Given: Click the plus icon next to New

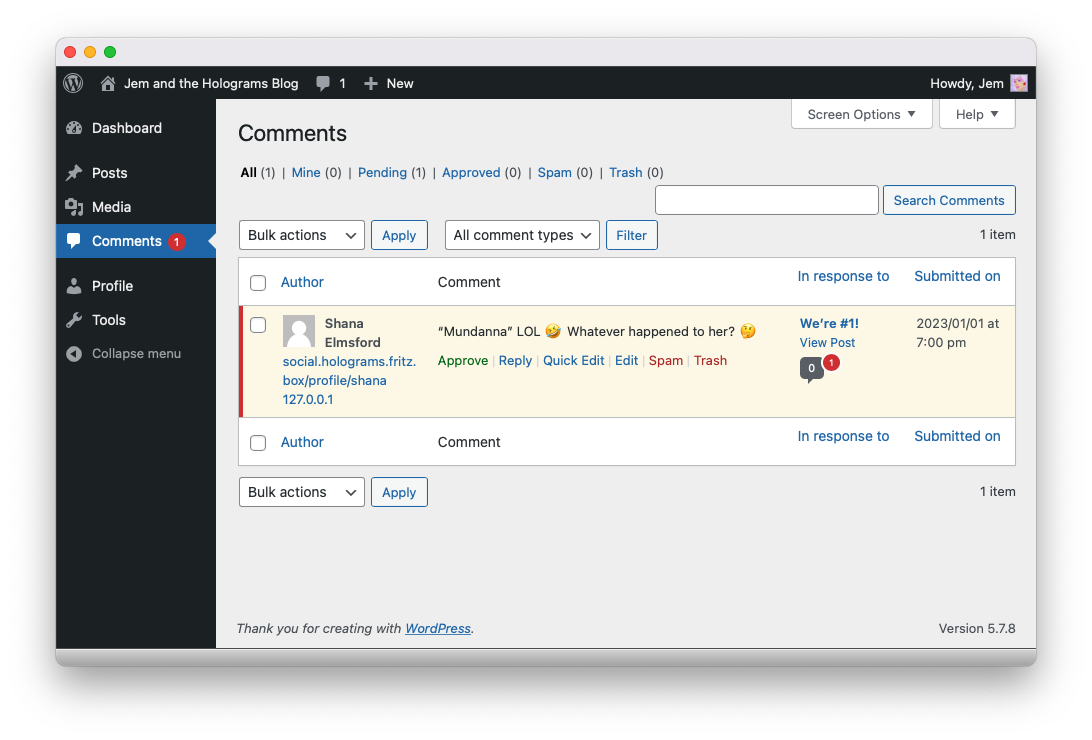Looking at the screenshot, I should [371, 84].
